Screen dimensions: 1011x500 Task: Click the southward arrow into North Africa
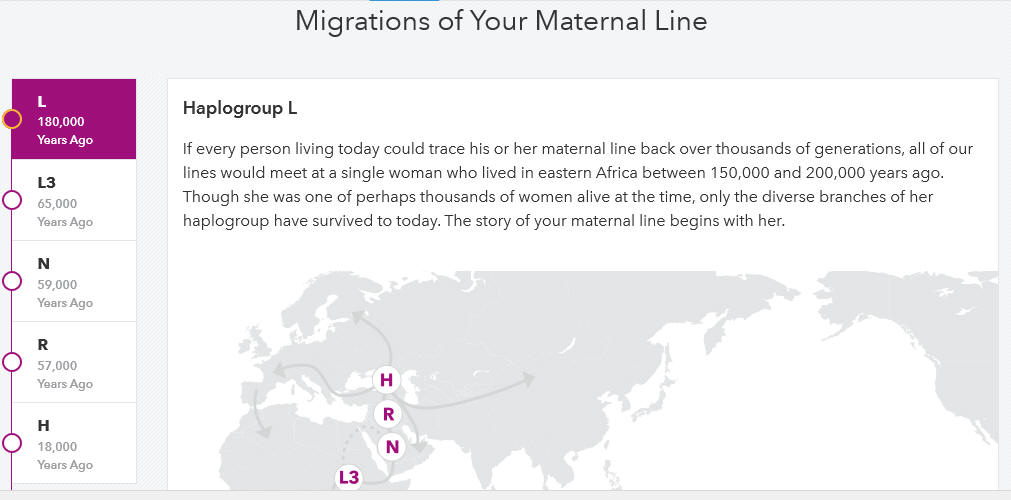(260, 413)
